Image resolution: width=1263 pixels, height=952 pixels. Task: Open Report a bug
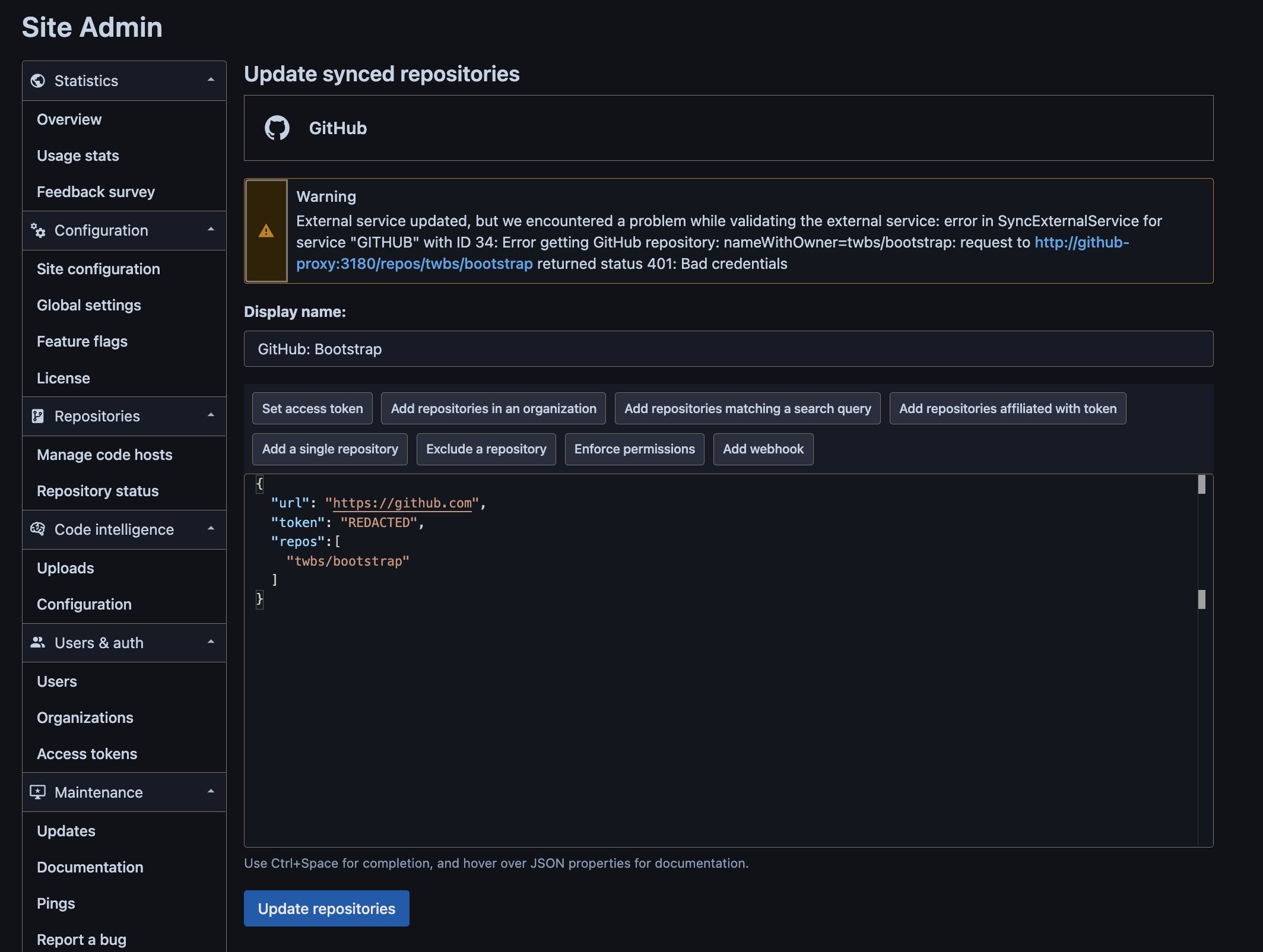[81, 940]
